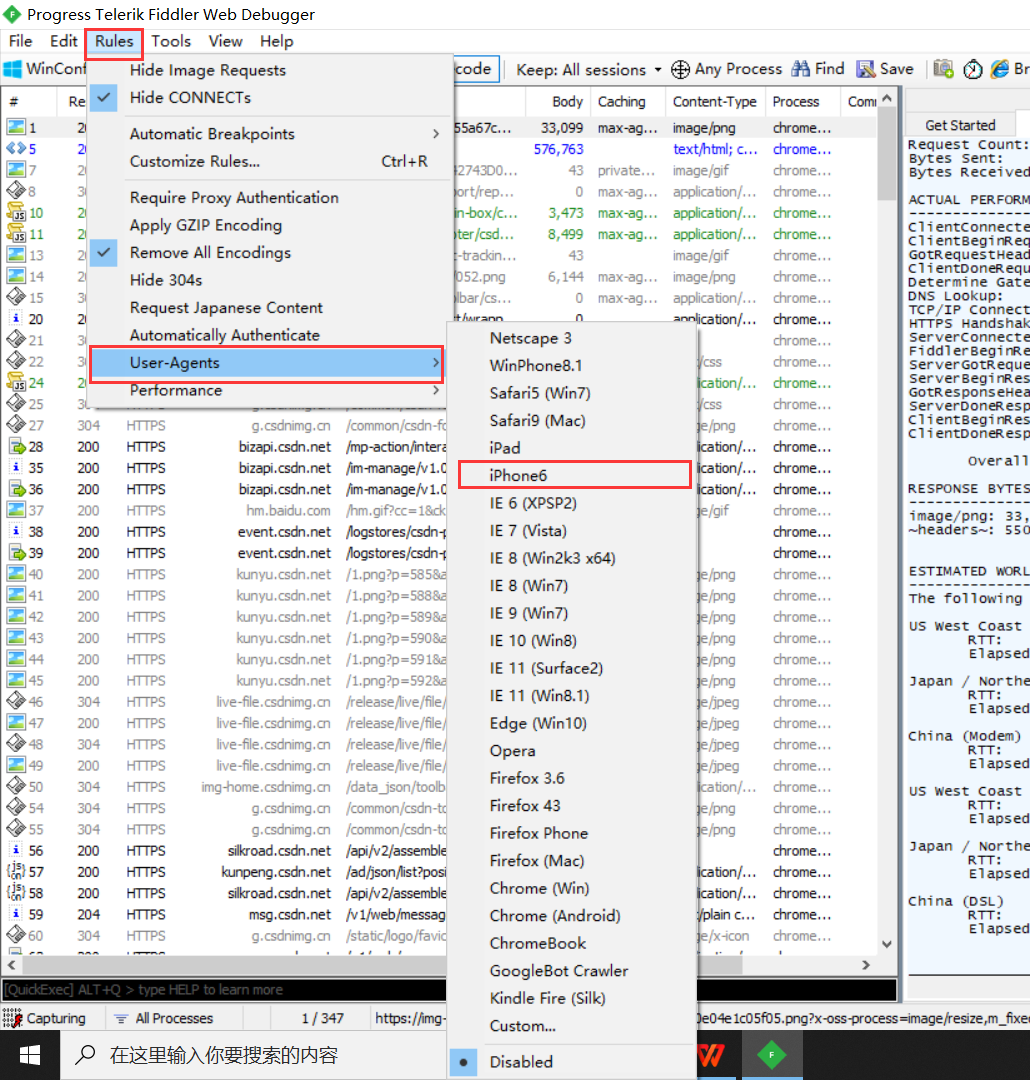Image resolution: width=1030 pixels, height=1080 pixels.
Task: Click the Save toolbar icon
Action: coord(865,69)
